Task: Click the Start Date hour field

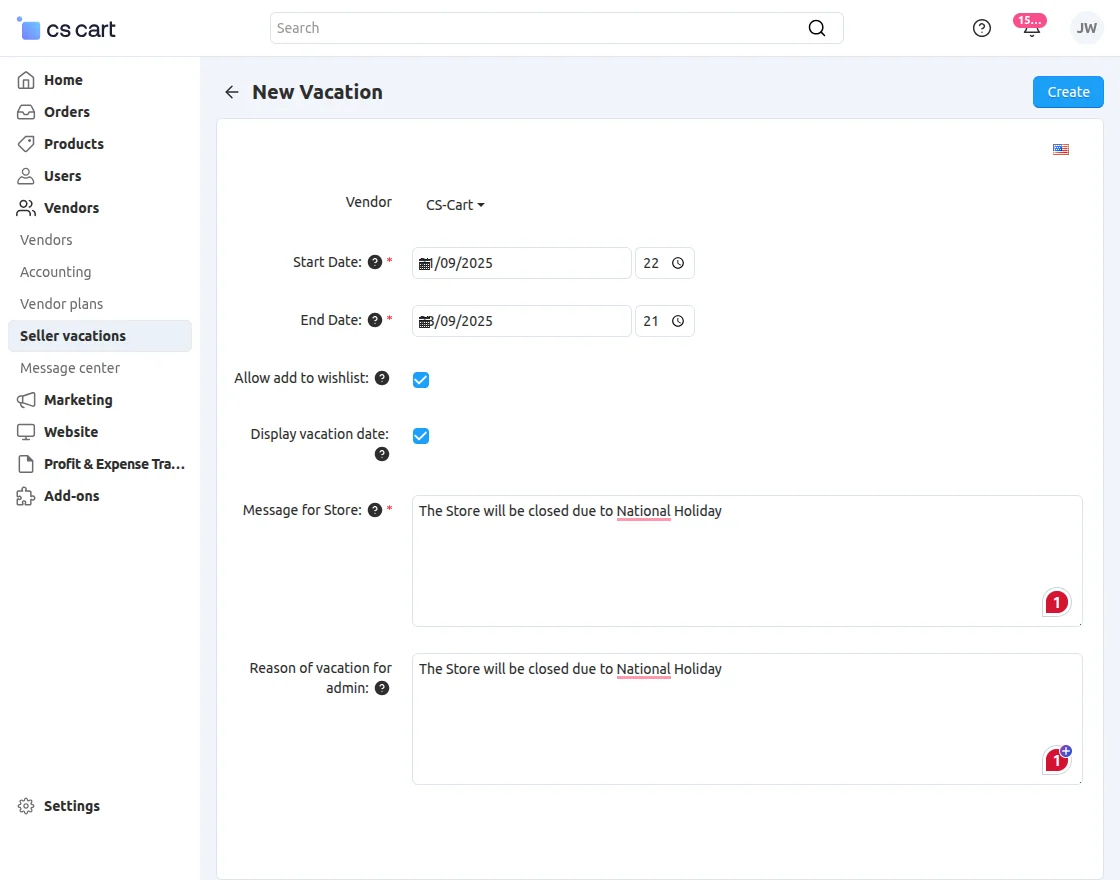Action: click(652, 264)
